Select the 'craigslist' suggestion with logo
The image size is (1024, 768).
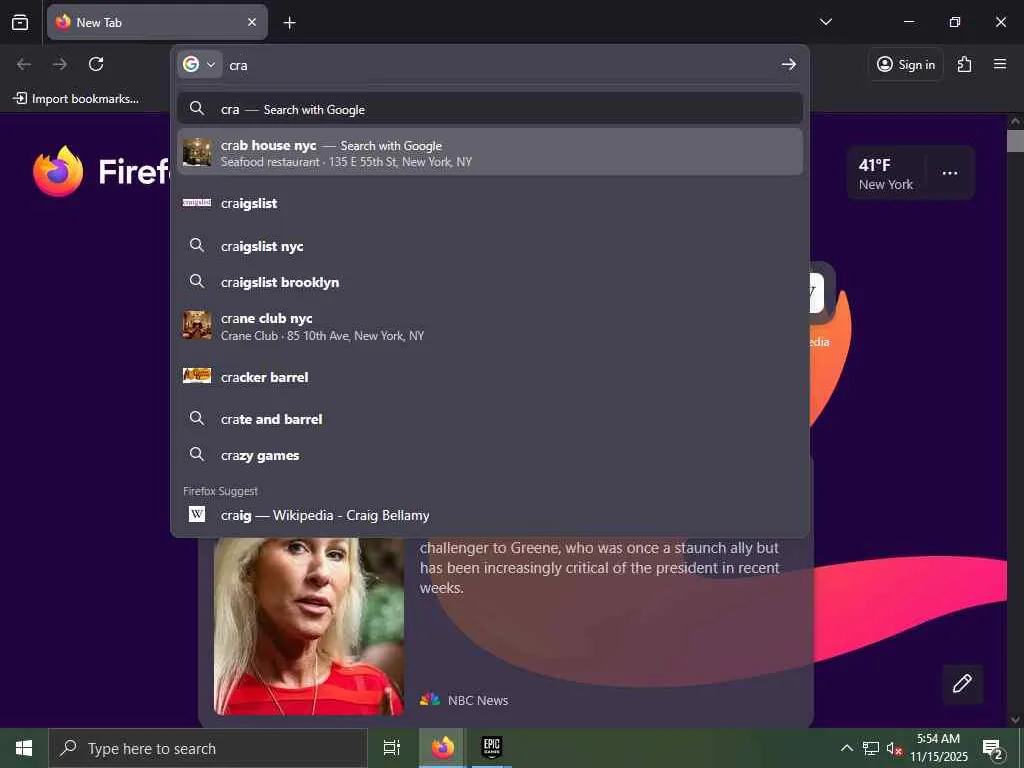pos(490,203)
